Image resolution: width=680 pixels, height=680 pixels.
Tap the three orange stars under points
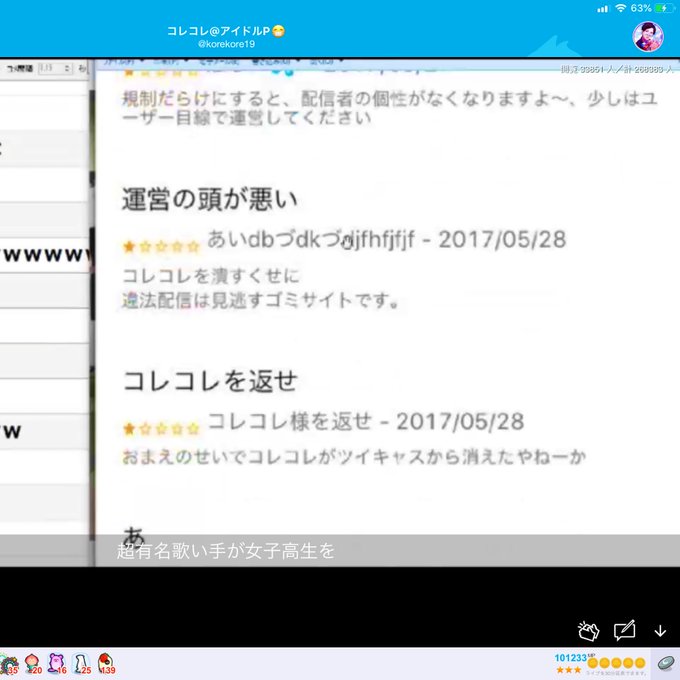pos(568,670)
